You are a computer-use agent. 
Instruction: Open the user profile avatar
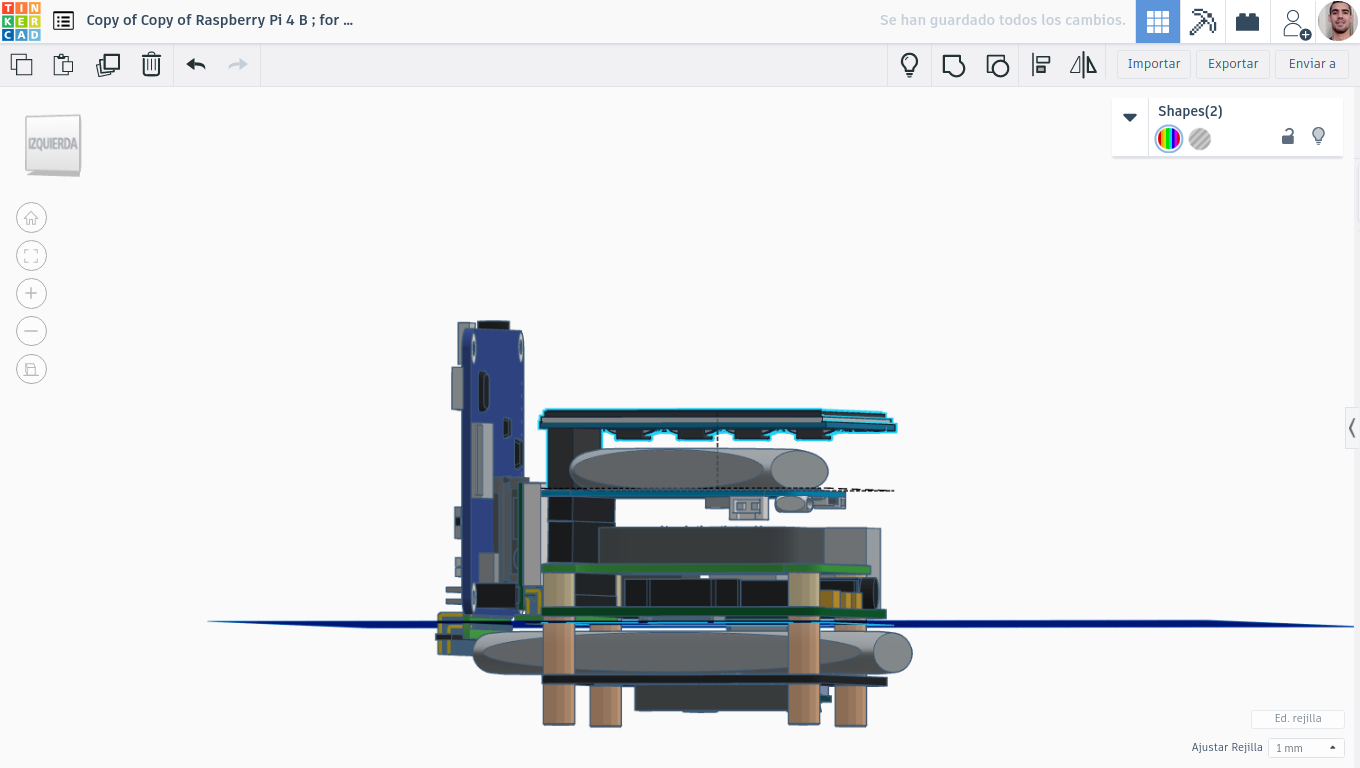(x=1337, y=21)
